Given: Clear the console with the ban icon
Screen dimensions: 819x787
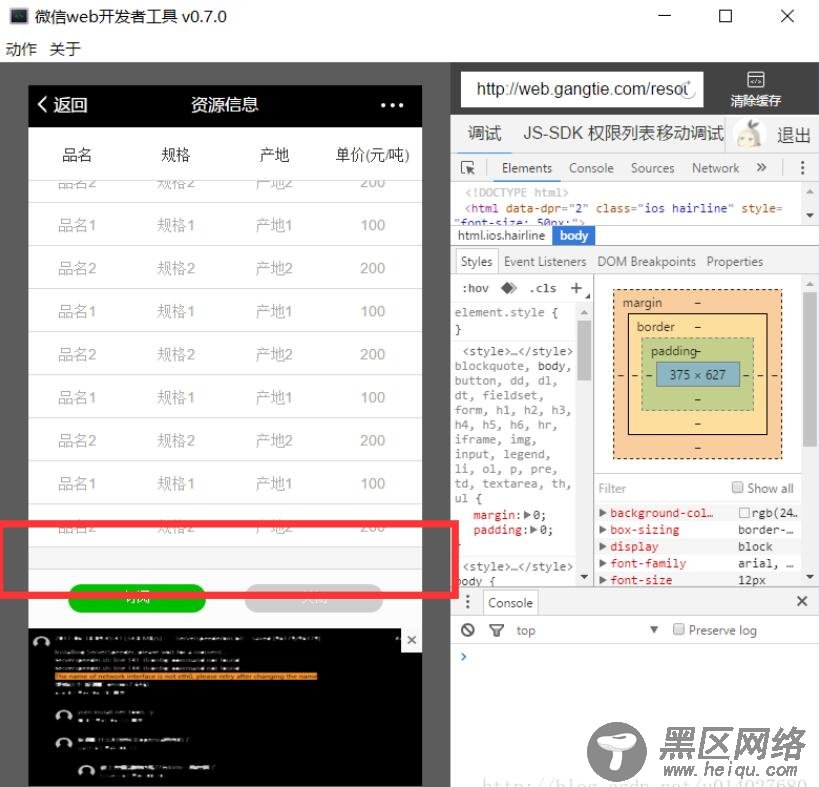Looking at the screenshot, I should (x=468, y=630).
